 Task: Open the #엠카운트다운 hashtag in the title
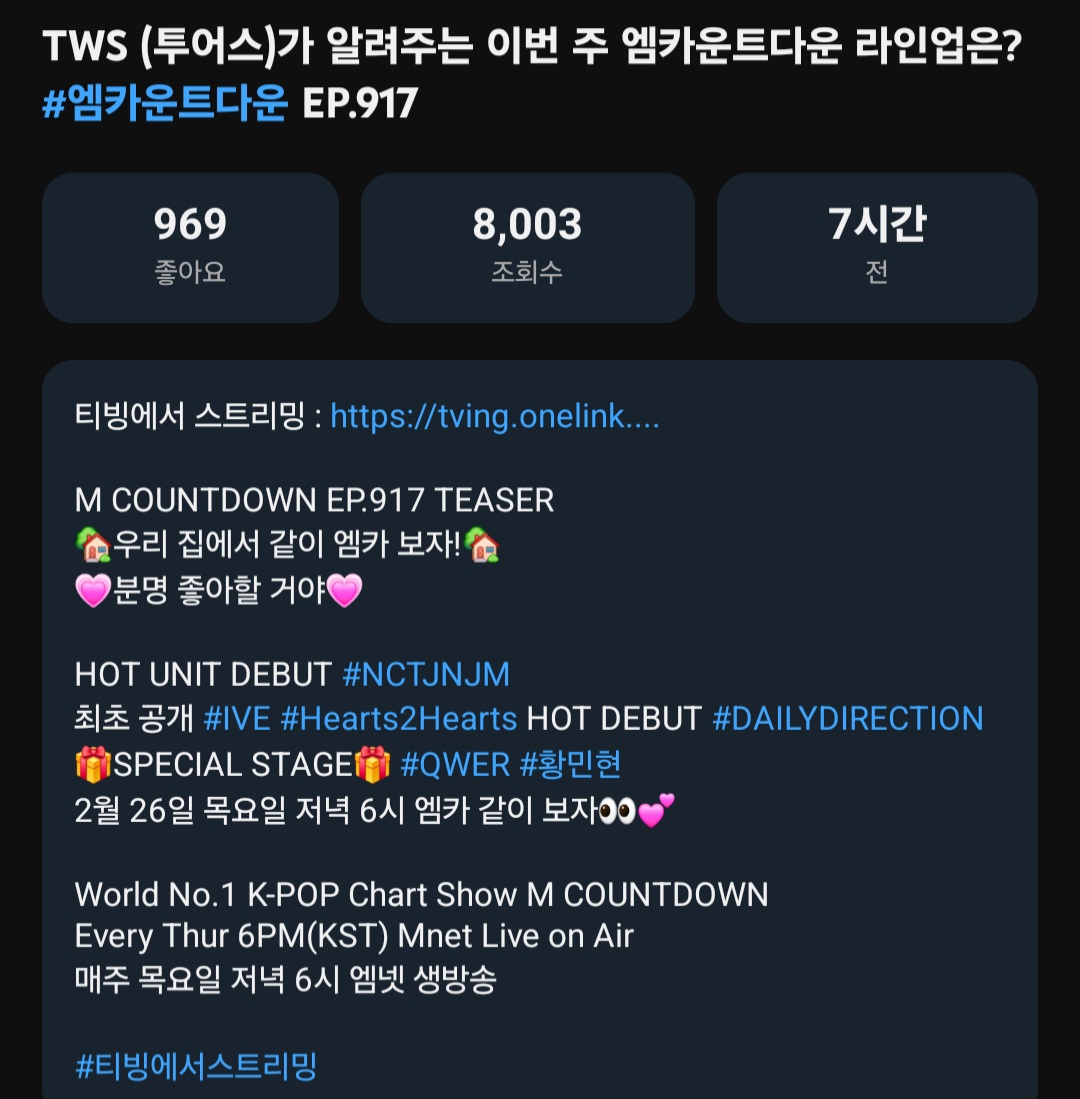click(x=165, y=103)
